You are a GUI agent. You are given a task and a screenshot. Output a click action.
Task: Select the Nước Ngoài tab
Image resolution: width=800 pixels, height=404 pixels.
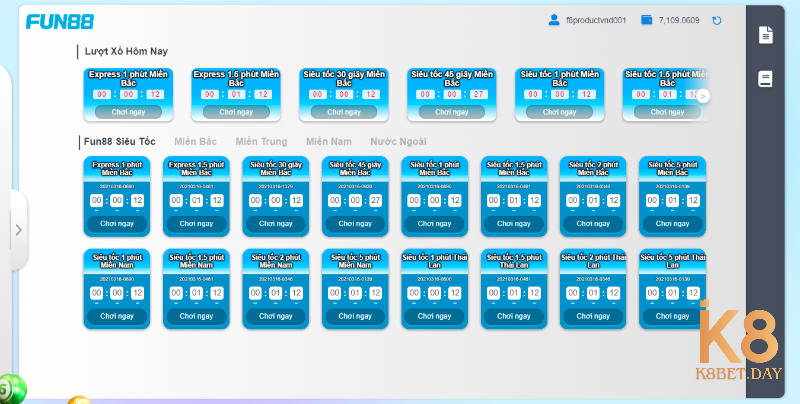[399, 142]
